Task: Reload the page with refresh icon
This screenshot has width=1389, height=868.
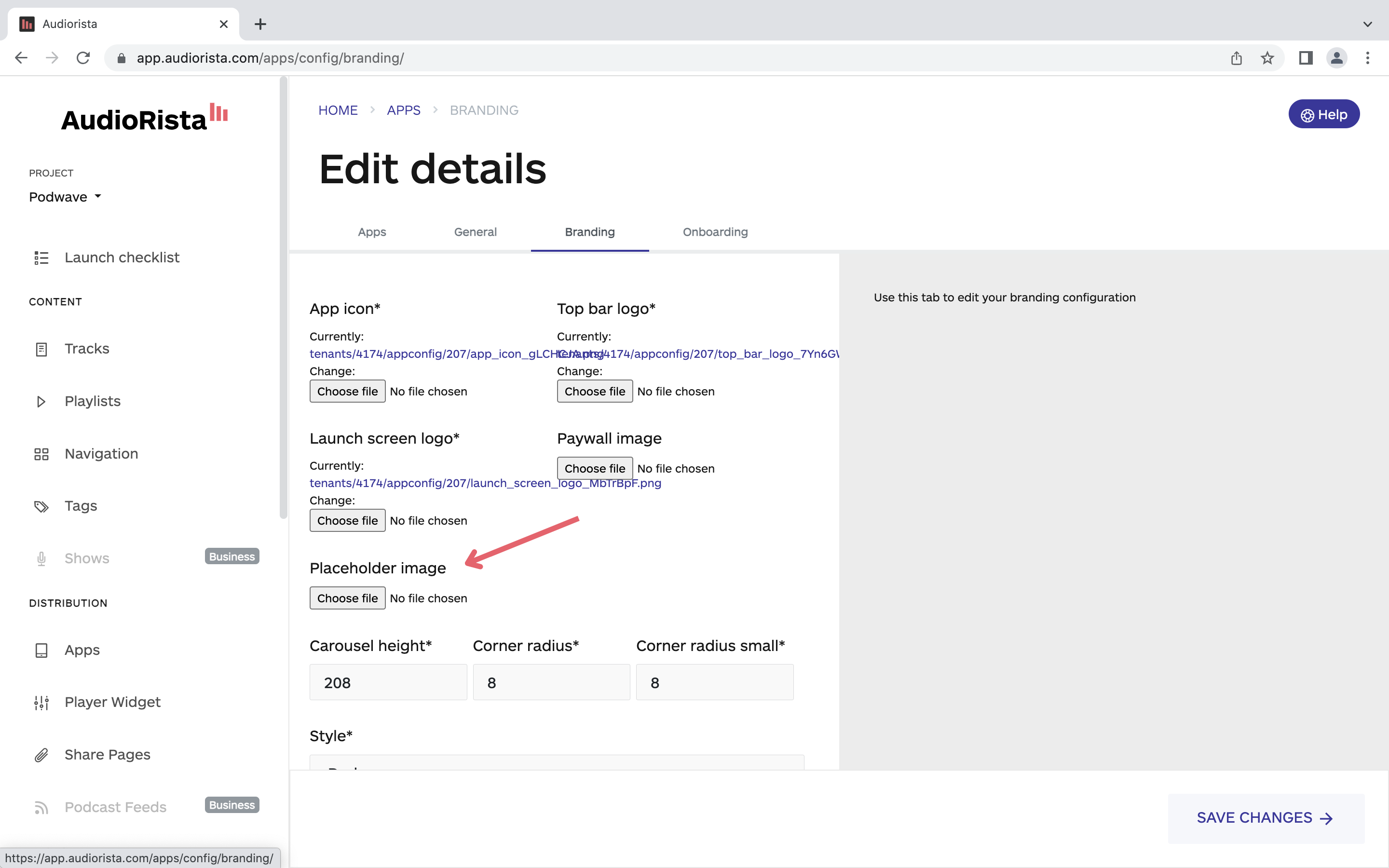Action: [83, 58]
